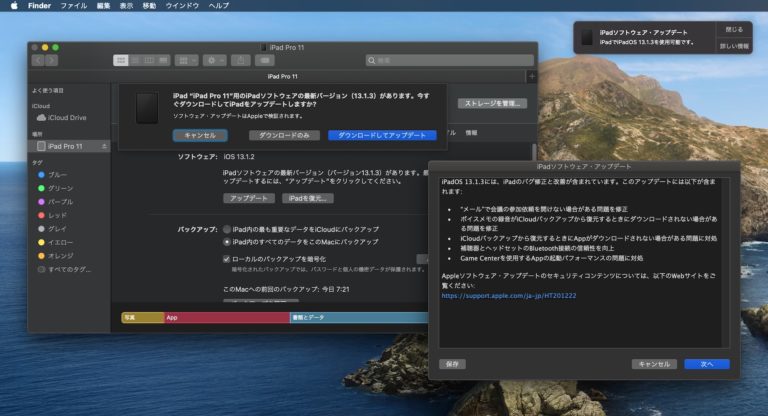The width and height of the screenshot is (768, 416).
Task: Open the support.apple.com HT201222 link
Action: pos(508,296)
